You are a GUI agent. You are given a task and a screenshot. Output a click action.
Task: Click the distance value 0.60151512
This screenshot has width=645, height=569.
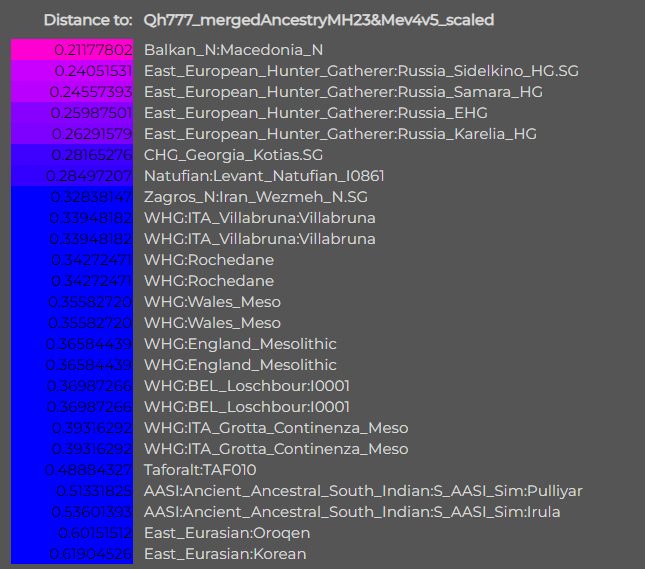pyautogui.click(x=95, y=533)
